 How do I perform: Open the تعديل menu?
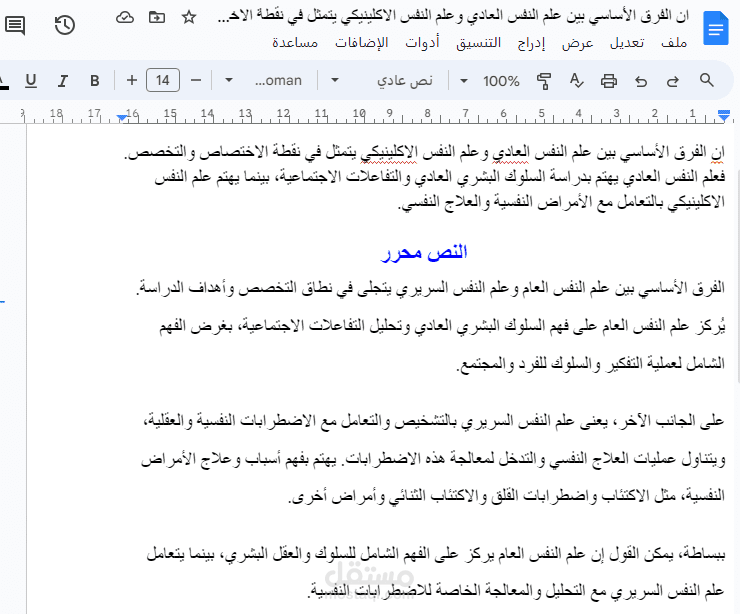coord(627,42)
